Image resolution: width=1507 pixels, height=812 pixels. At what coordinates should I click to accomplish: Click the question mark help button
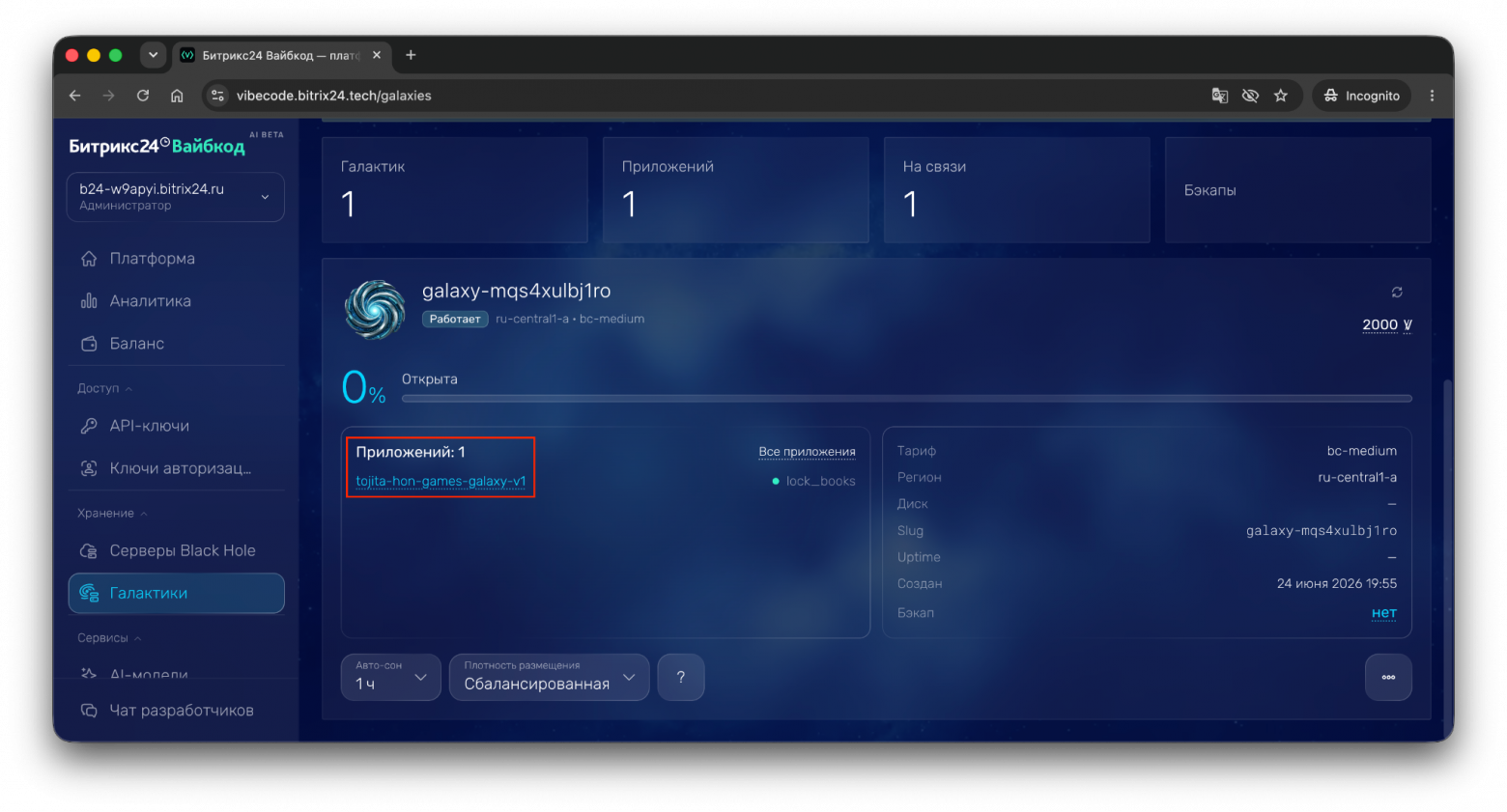coord(681,678)
